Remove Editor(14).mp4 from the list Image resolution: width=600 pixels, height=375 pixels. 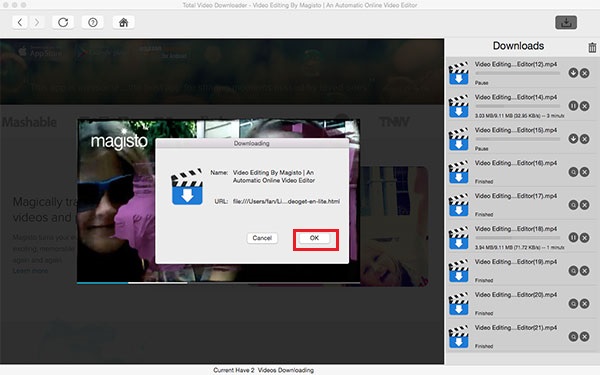pyautogui.click(x=584, y=106)
